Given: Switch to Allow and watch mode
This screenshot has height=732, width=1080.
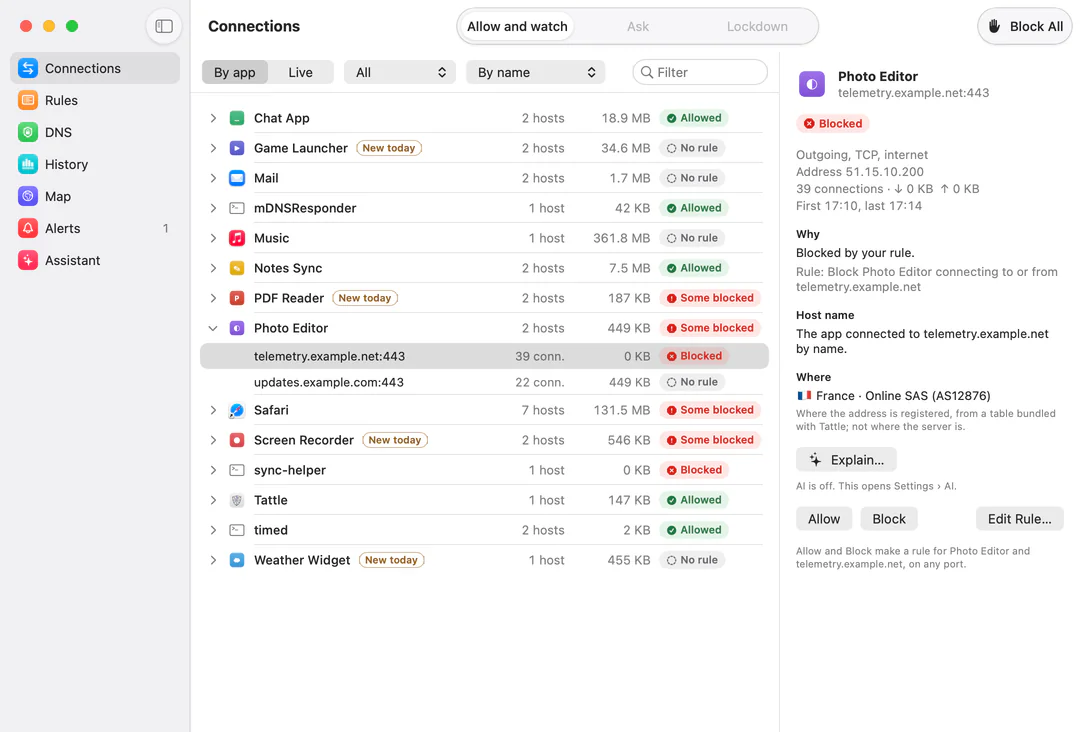Looking at the screenshot, I should click(x=517, y=26).
